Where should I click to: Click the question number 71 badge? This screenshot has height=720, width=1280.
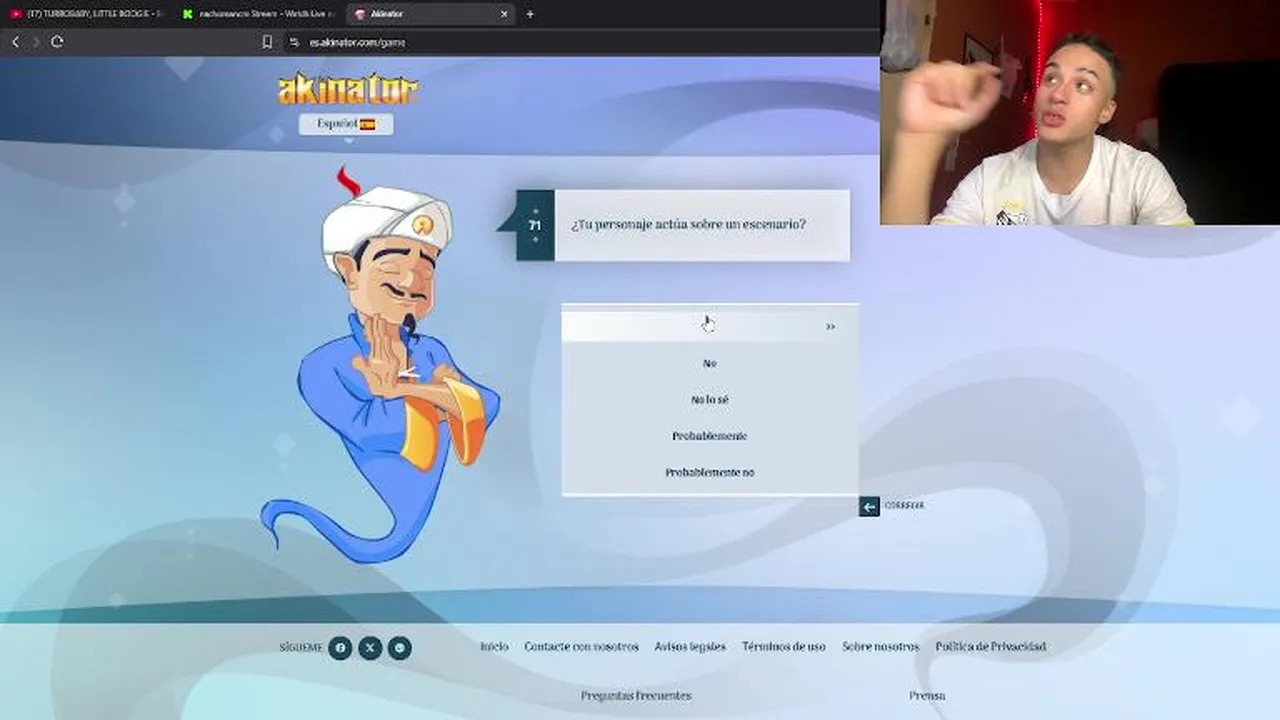tap(535, 225)
